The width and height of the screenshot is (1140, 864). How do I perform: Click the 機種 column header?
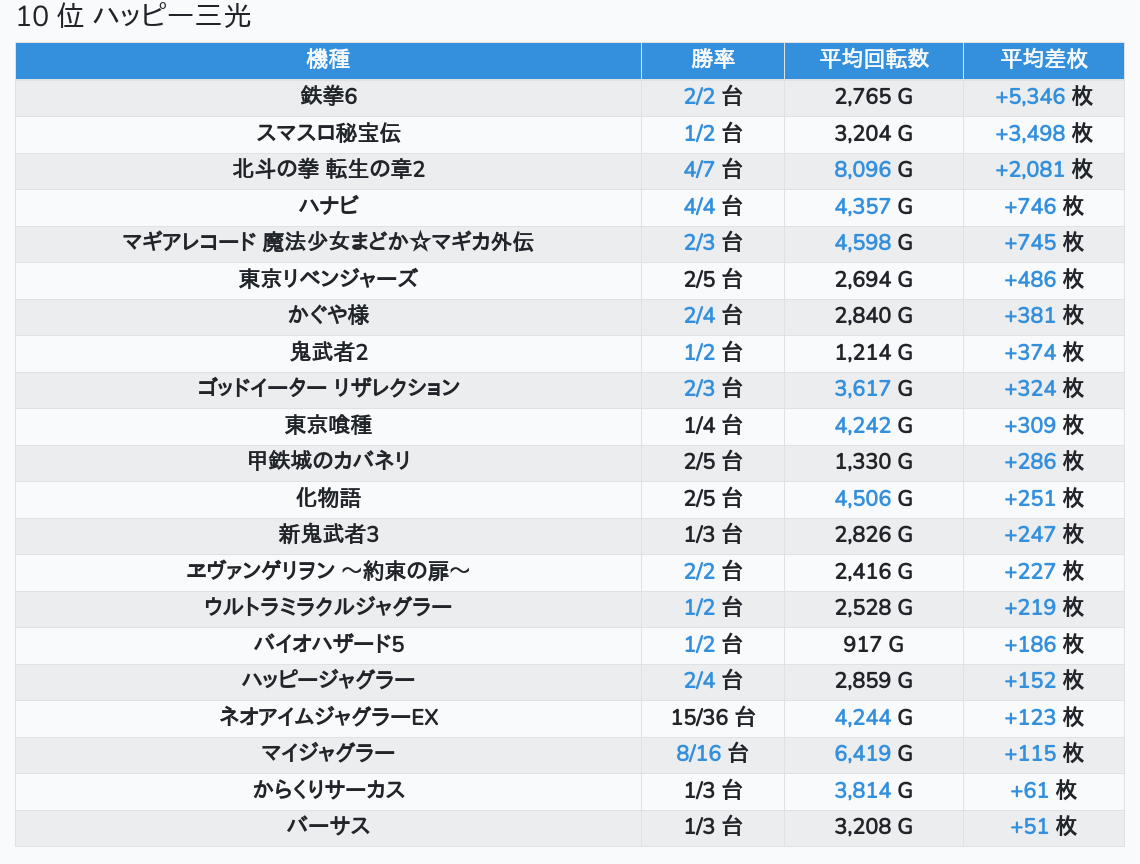pyautogui.click(x=328, y=60)
